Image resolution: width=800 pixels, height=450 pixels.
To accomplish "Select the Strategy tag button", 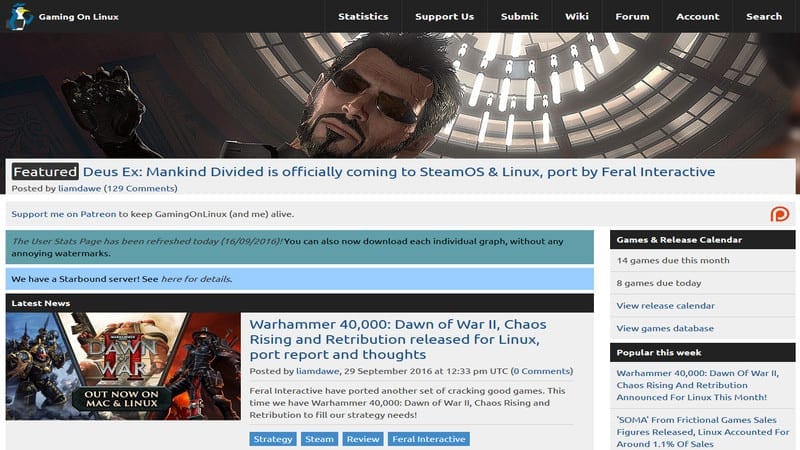I will click(x=273, y=439).
